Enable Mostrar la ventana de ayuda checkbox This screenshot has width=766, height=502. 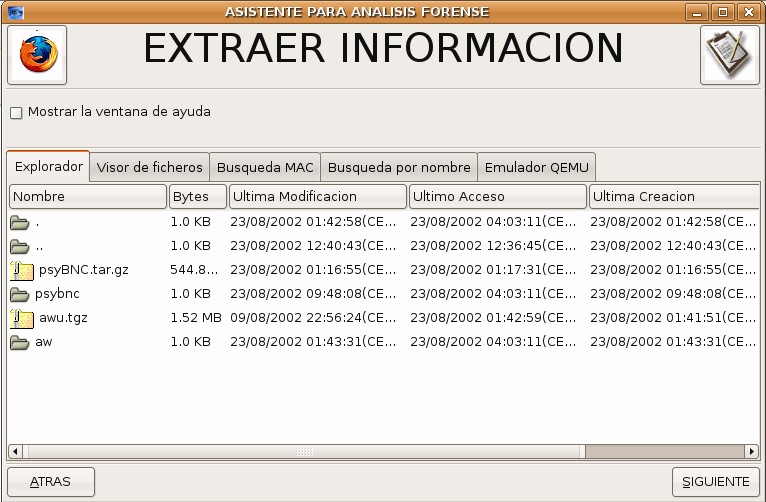16,113
